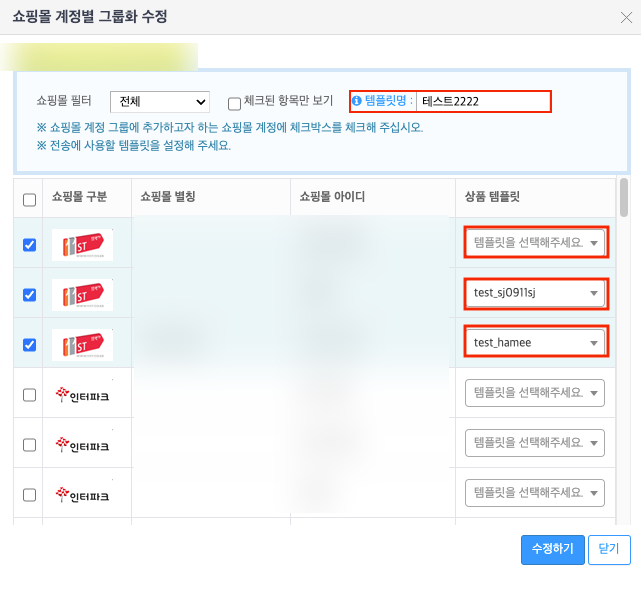Image resolution: width=641 pixels, height=591 pixels.
Task: Click the 닫기 button
Action: 609,549
